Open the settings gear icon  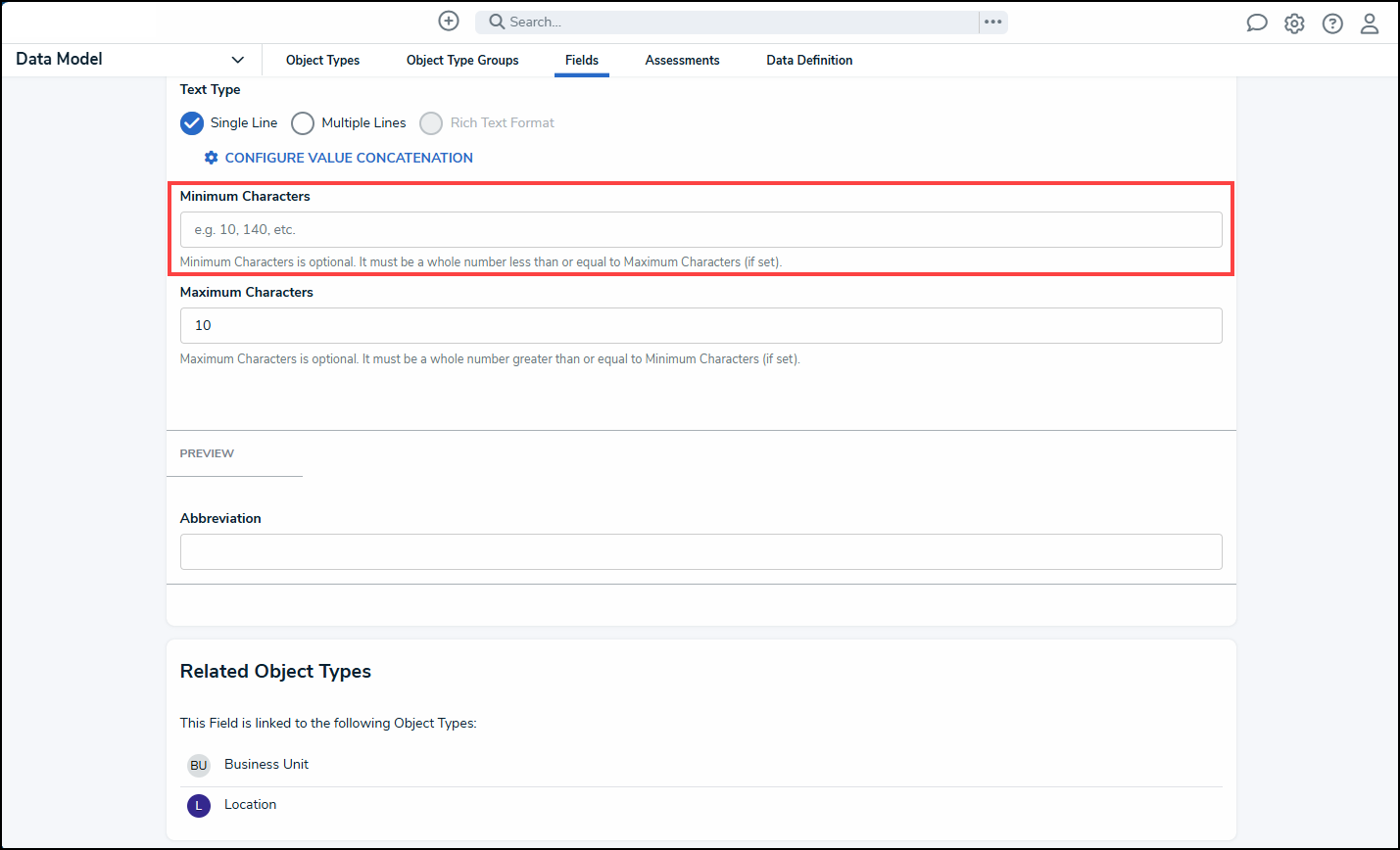click(1294, 24)
